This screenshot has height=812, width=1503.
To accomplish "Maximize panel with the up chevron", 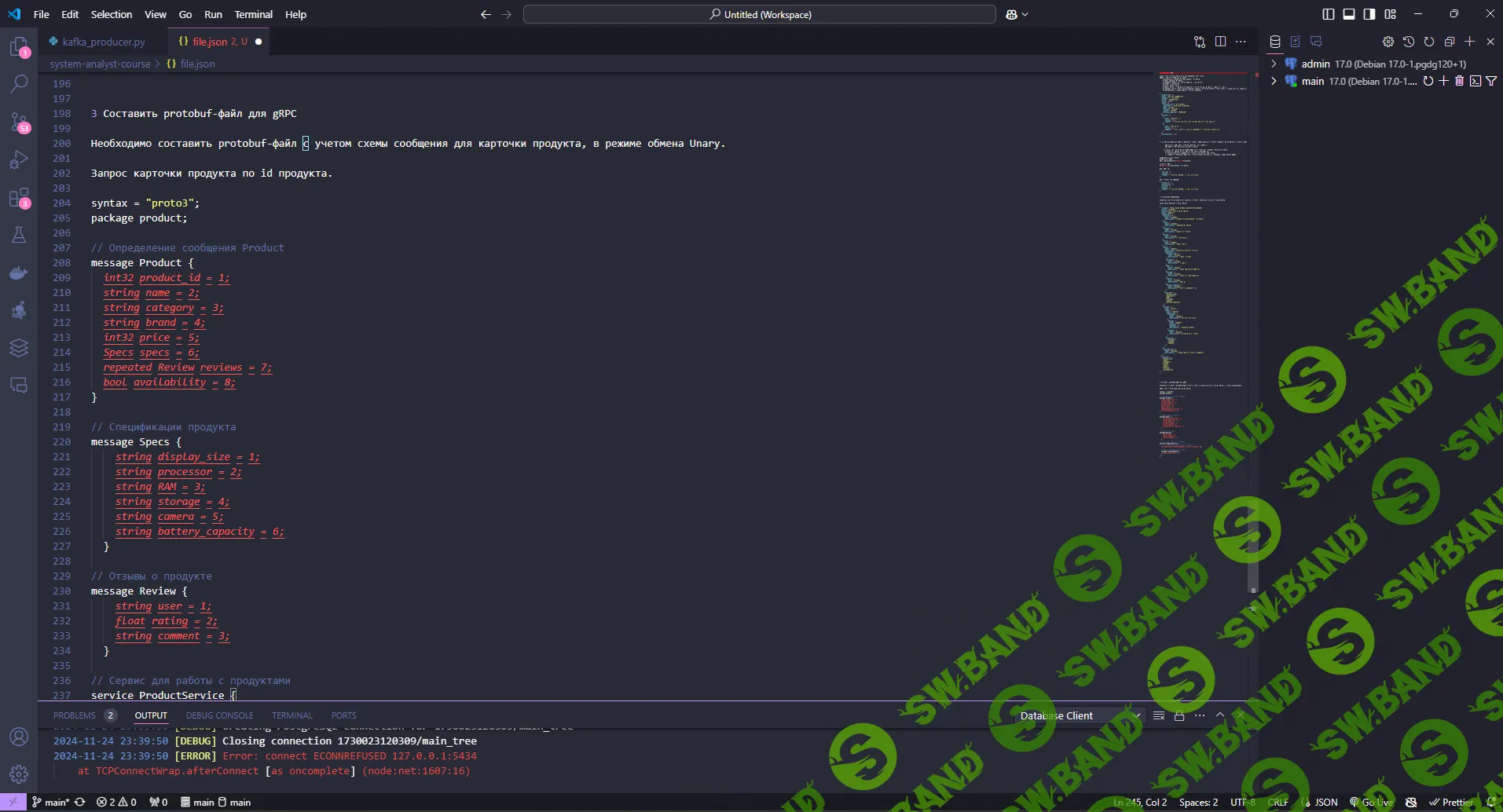I will tap(1220, 715).
